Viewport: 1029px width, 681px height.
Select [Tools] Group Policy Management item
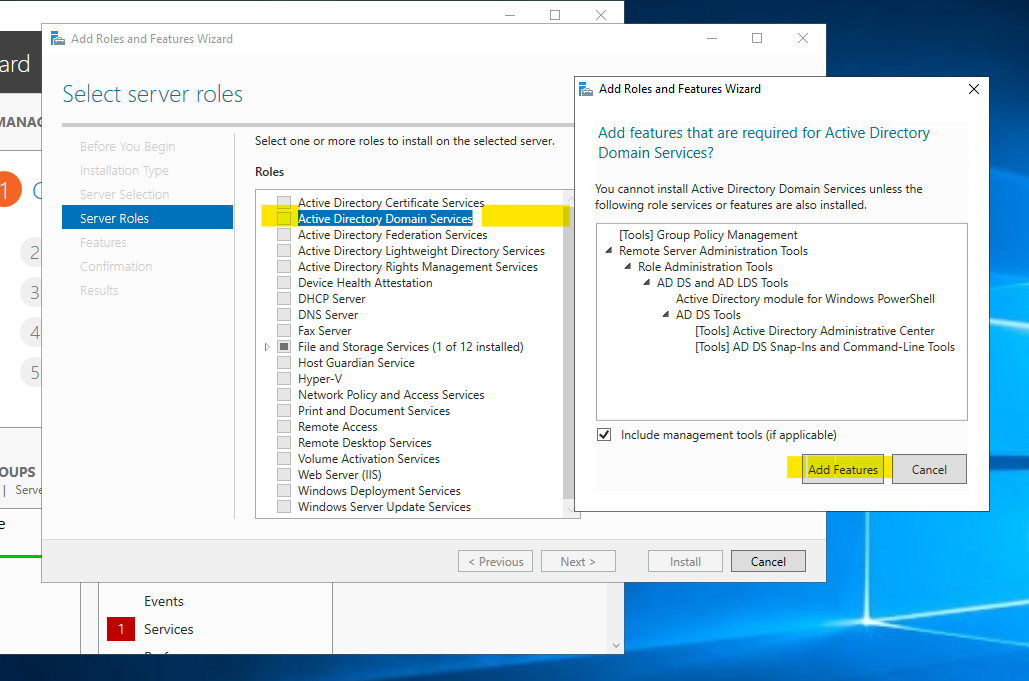(708, 234)
